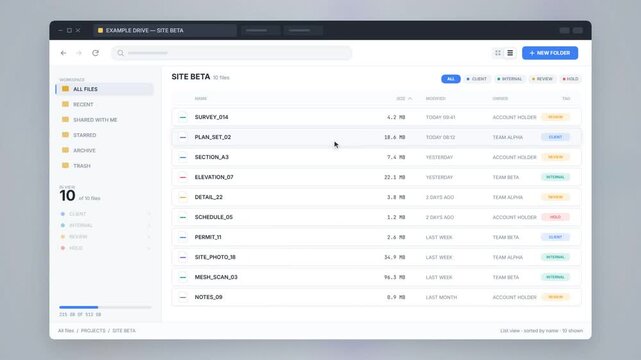Click the INTERNAL tag on ELEVATION_07
This screenshot has height=360, width=641.
pos(555,177)
